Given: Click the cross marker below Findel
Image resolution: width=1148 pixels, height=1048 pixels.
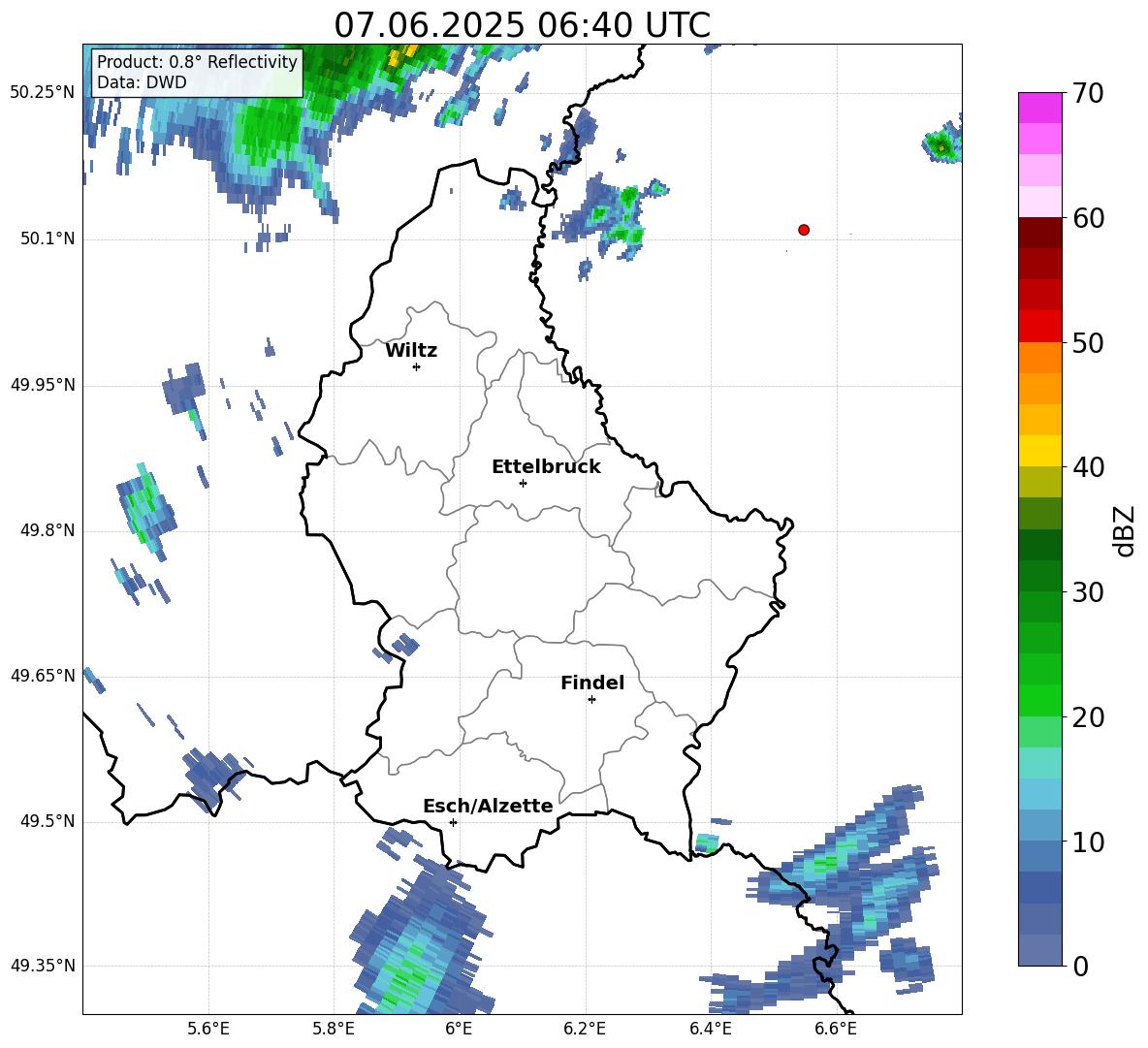Looking at the screenshot, I should (591, 700).
